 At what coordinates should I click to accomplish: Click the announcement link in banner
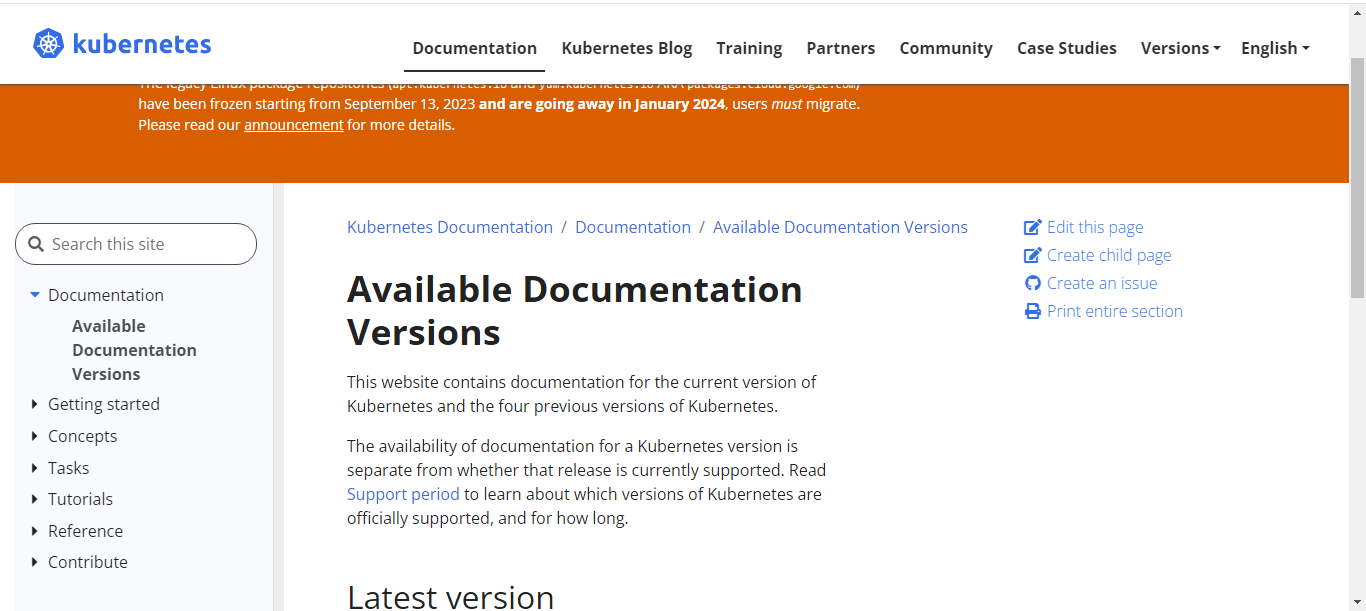pyautogui.click(x=294, y=125)
